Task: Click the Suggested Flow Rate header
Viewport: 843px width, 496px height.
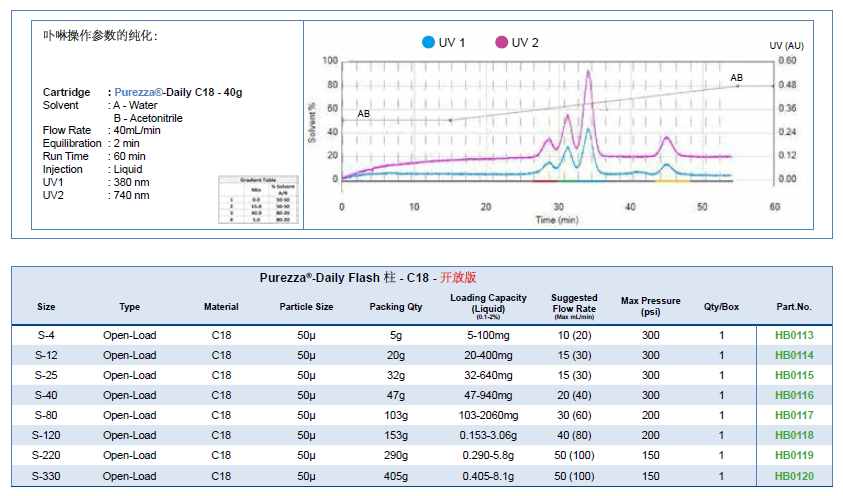Action: (x=574, y=306)
